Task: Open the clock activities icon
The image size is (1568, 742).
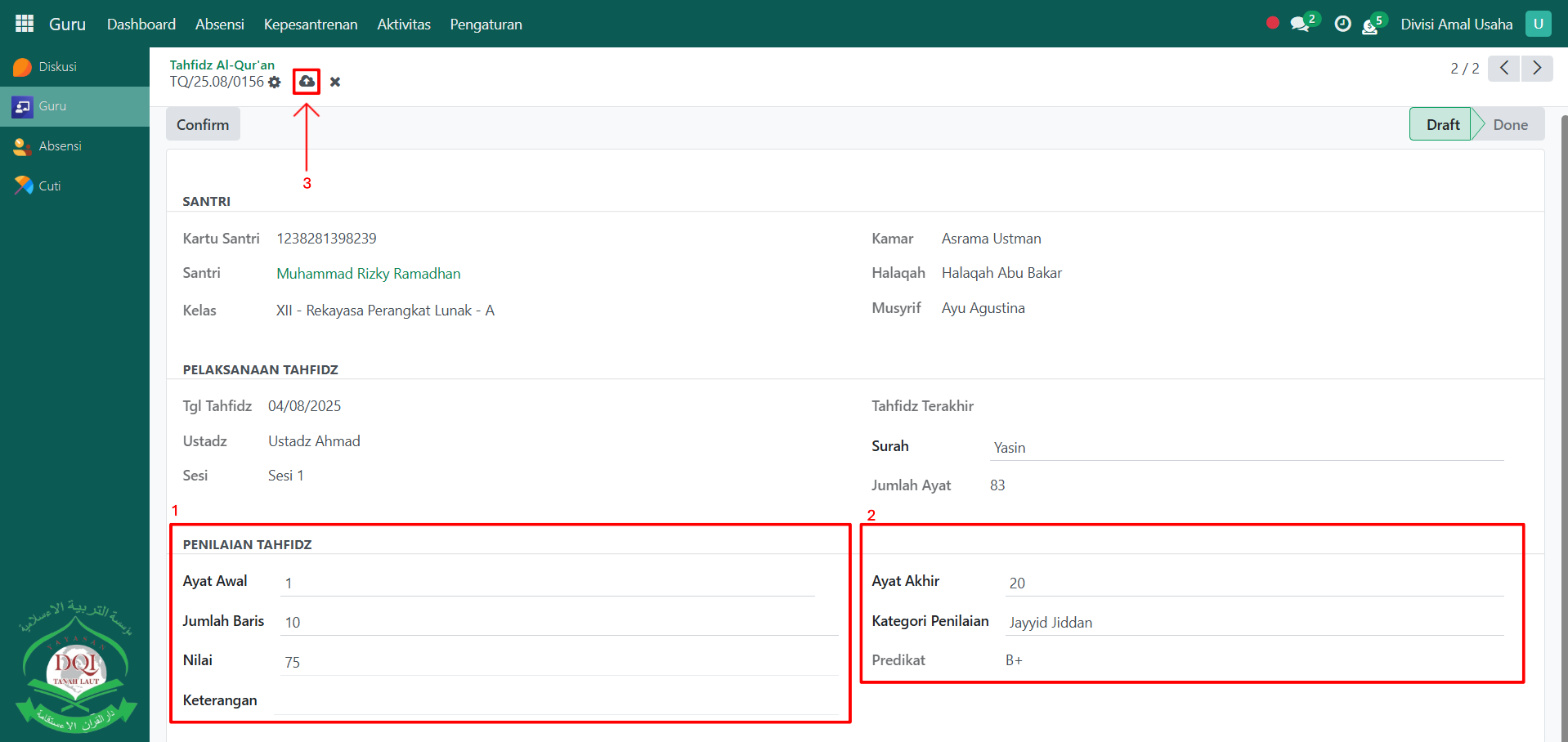Action: pos(1342,25)
